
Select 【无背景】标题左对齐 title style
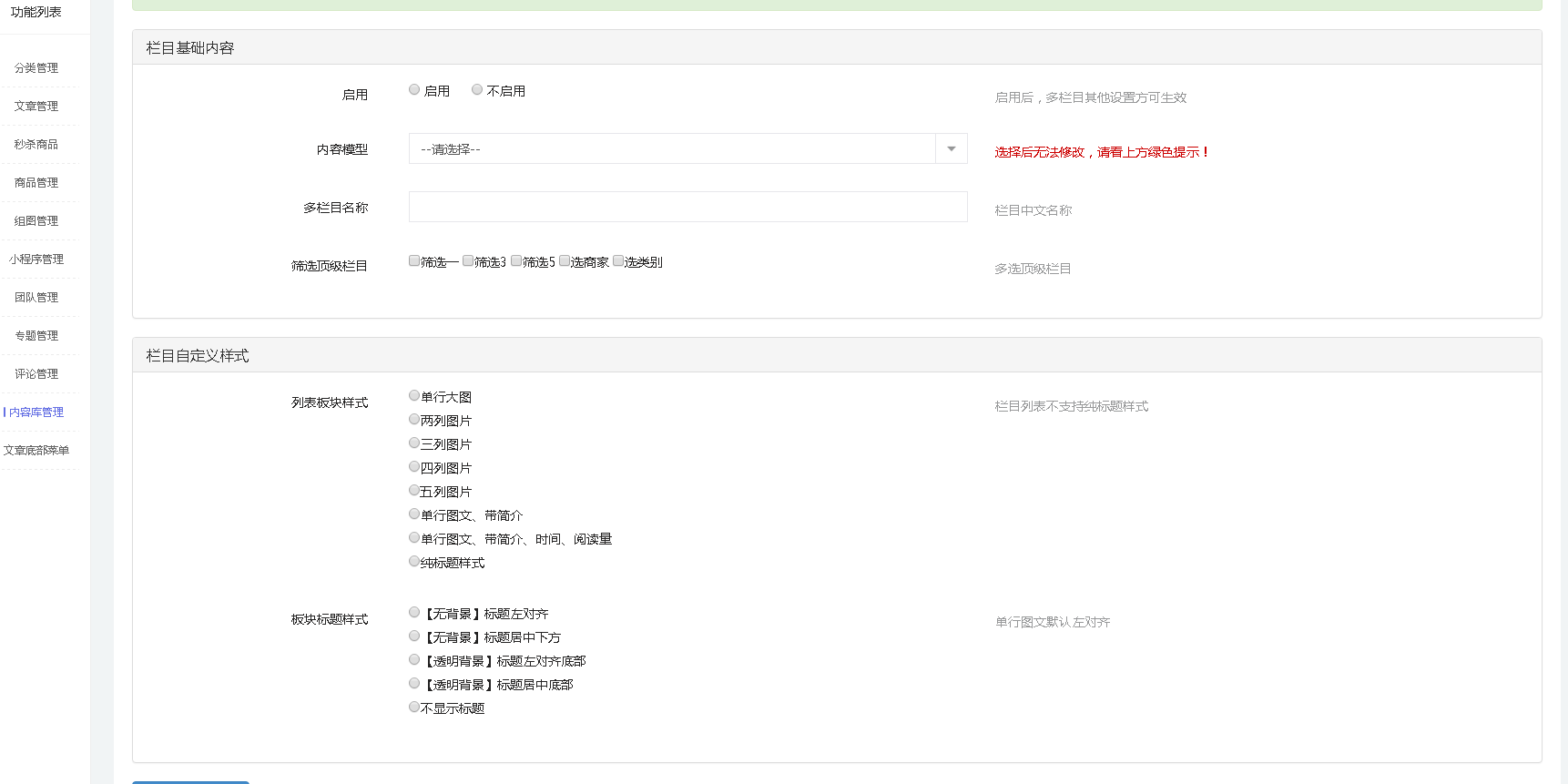coord(414,613)
